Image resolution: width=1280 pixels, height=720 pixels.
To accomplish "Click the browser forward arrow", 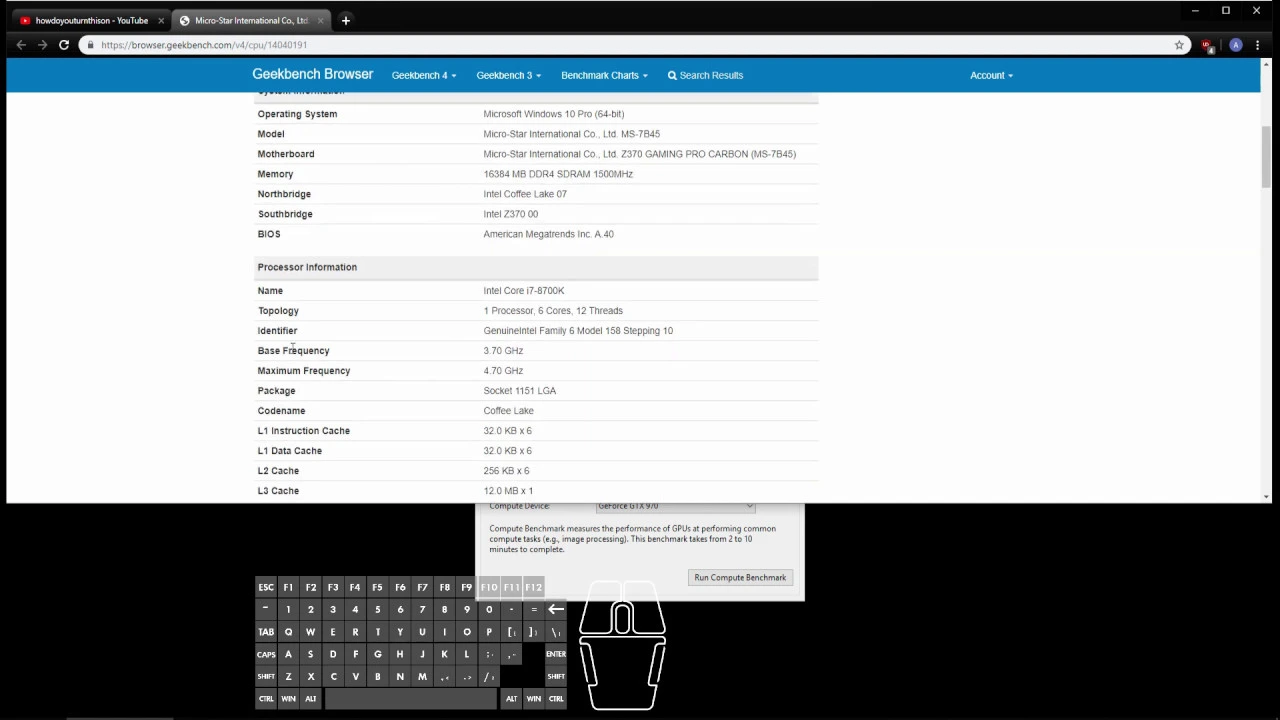I will 42,45.
